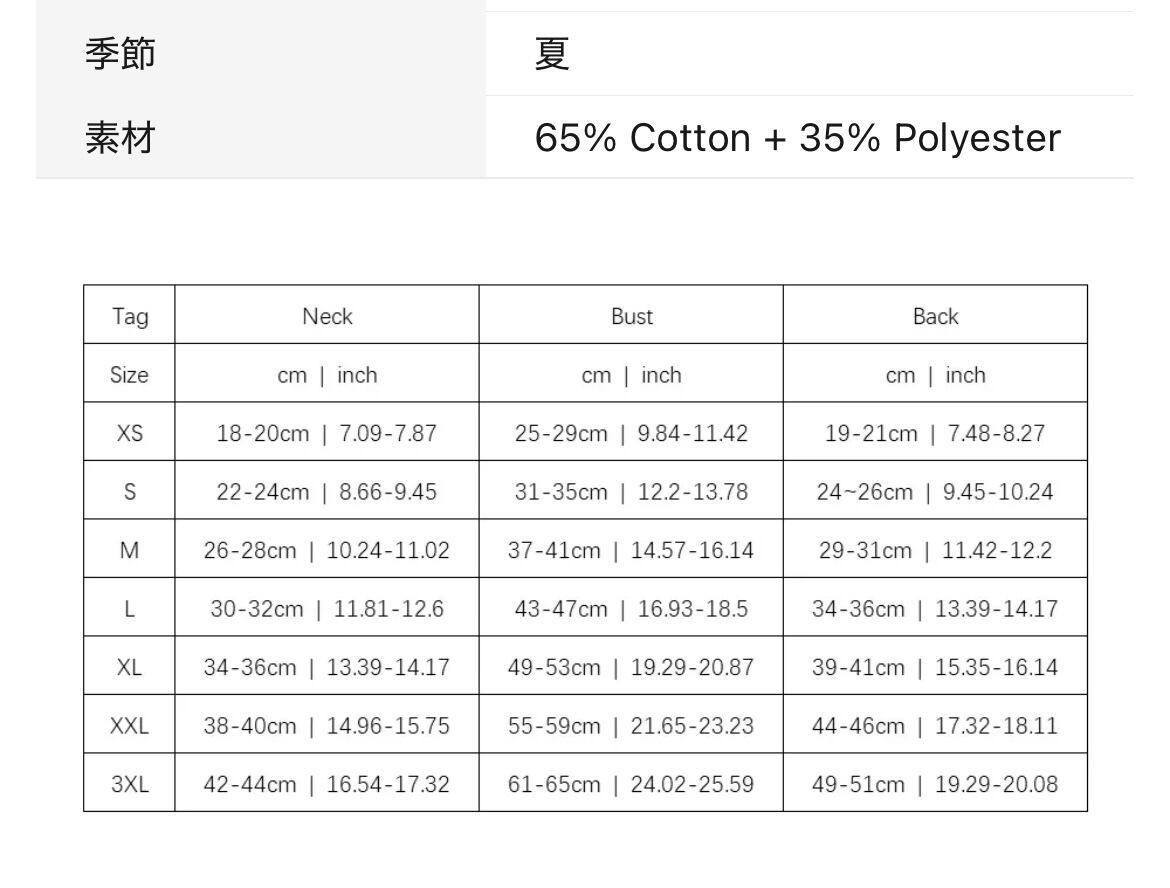Click the 季節 row label
This screenshot has height=888, width=1170.
pyautogui.click(x=120, y=53)
